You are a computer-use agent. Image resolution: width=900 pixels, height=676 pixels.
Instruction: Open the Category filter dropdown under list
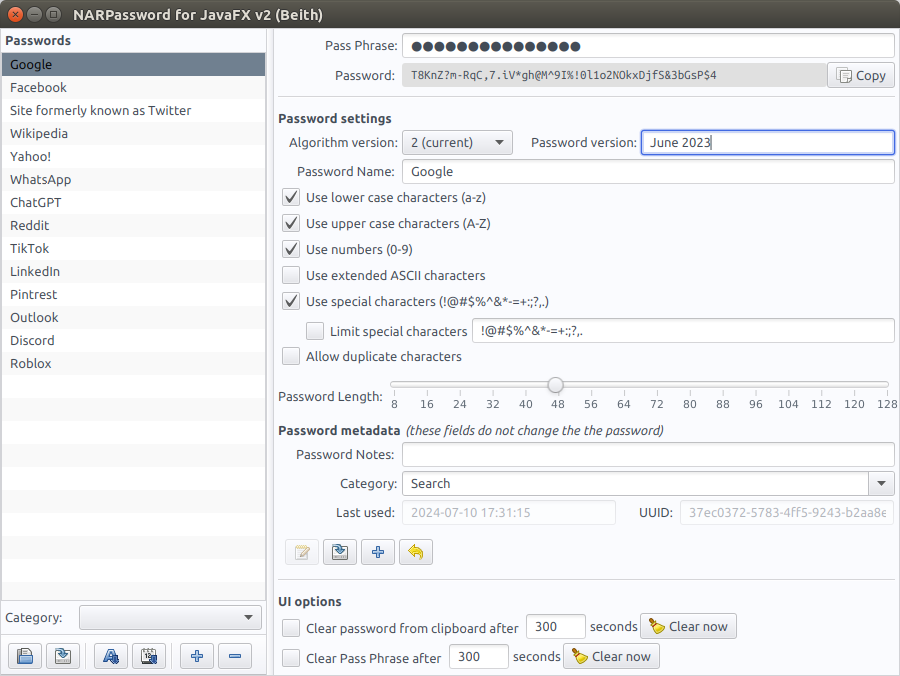point(170,618)
